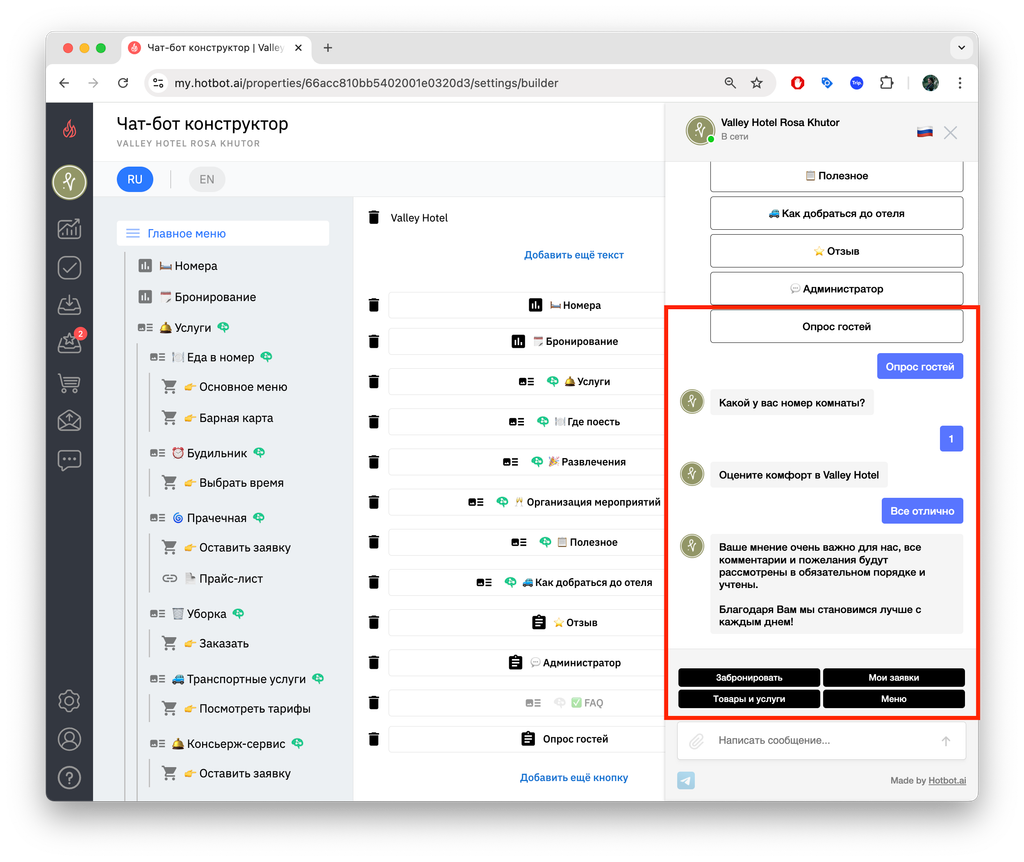Click Товары и услуги button in chat

748,699
